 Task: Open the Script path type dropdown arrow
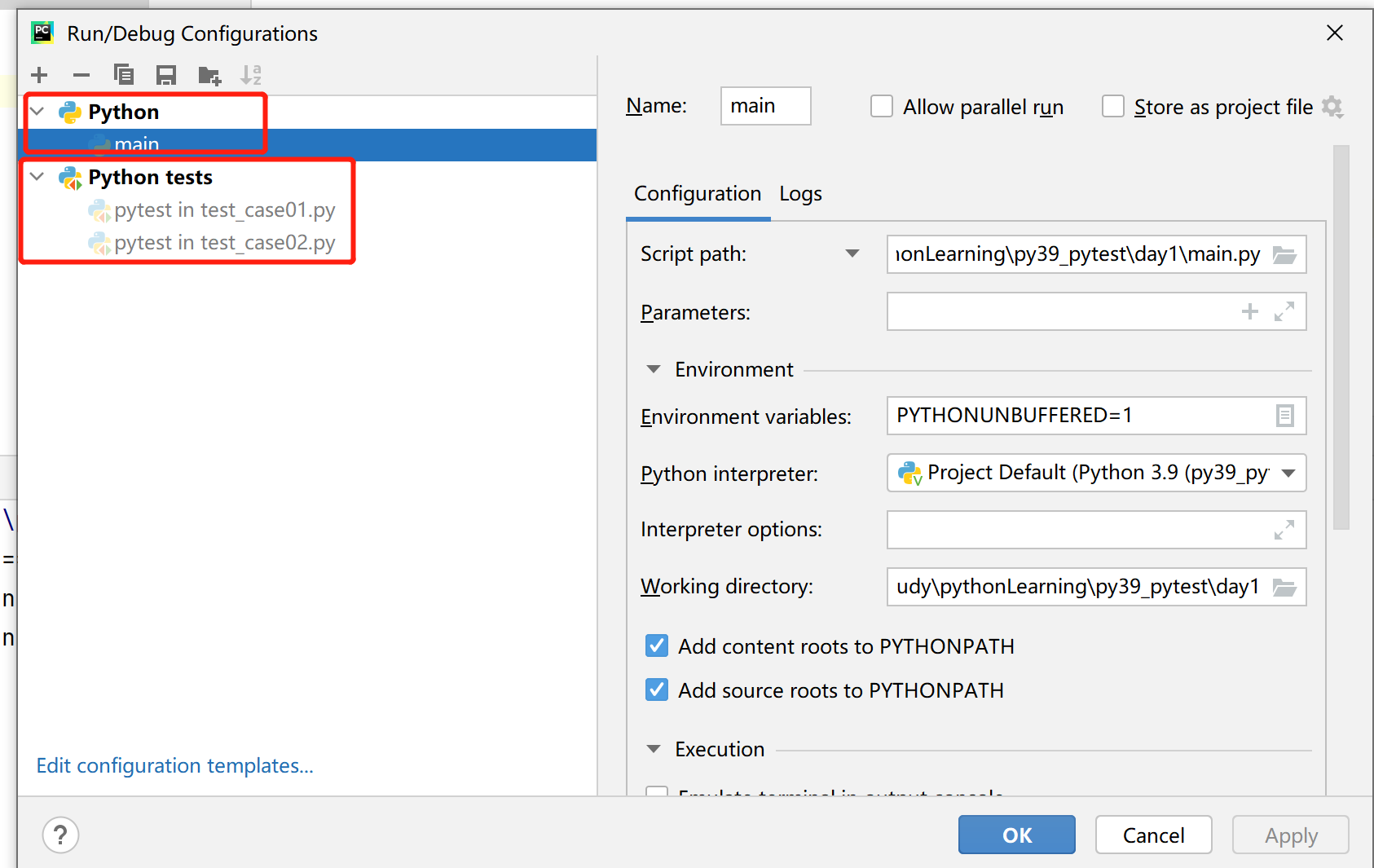click(x=852, y=254)
